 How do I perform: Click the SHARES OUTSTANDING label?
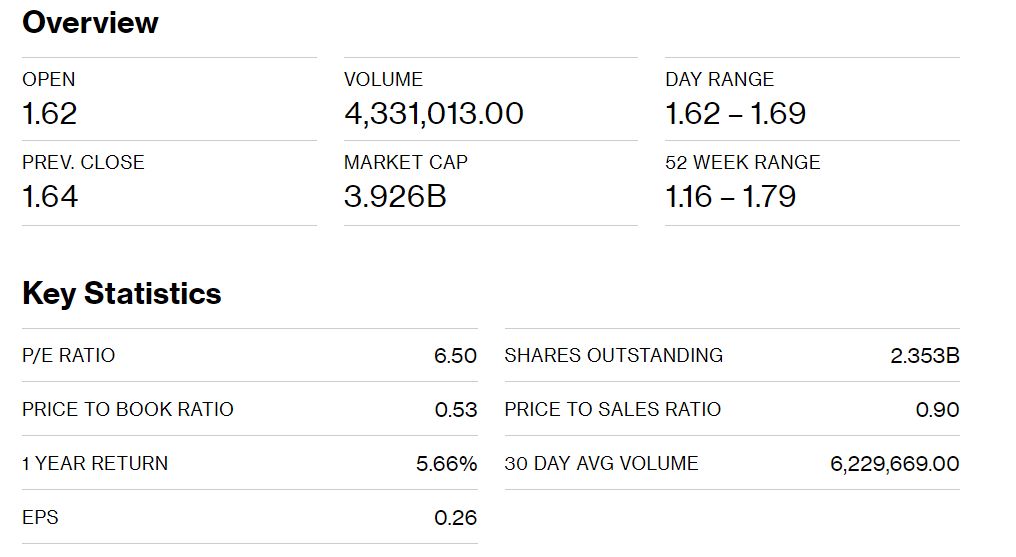[x=614, y=356]
